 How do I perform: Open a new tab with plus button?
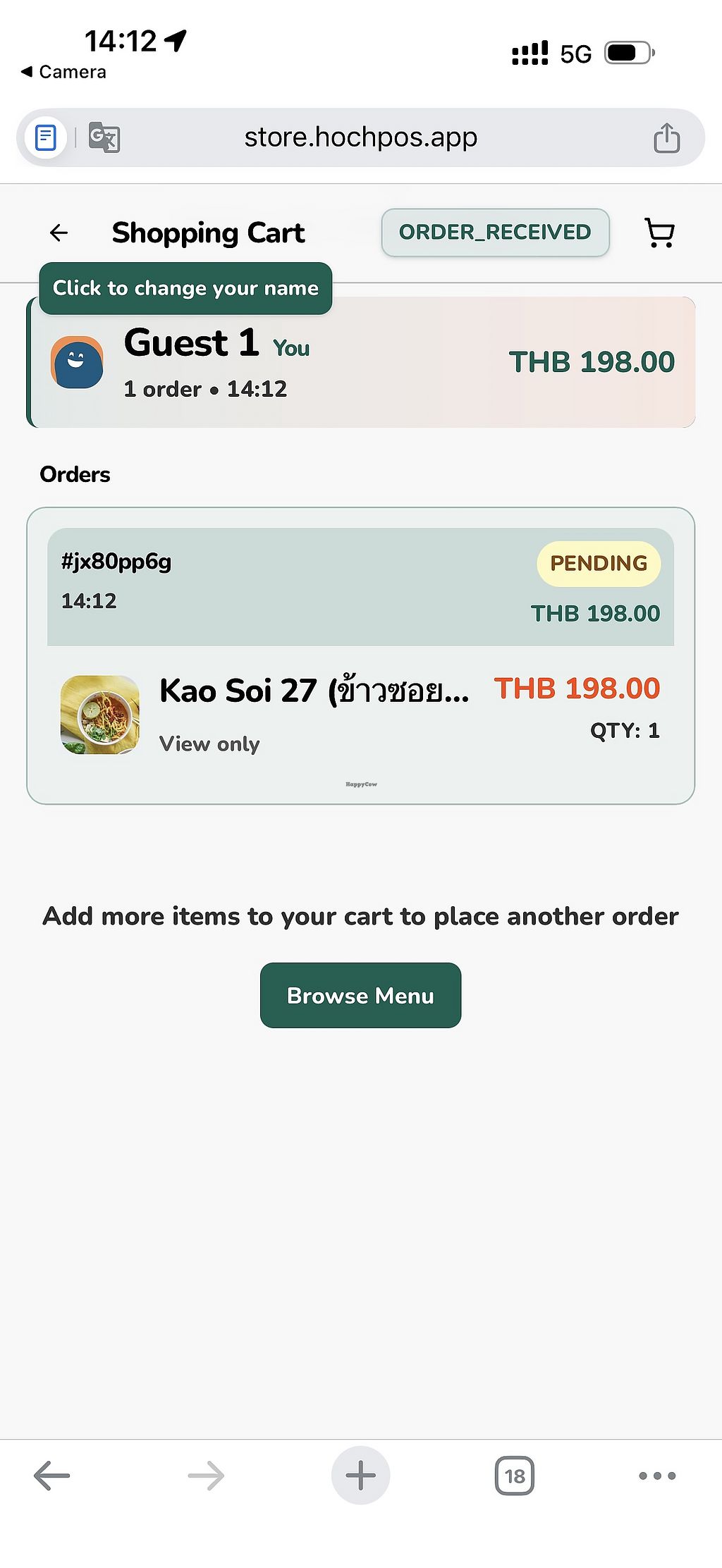tap(360, 1475)
